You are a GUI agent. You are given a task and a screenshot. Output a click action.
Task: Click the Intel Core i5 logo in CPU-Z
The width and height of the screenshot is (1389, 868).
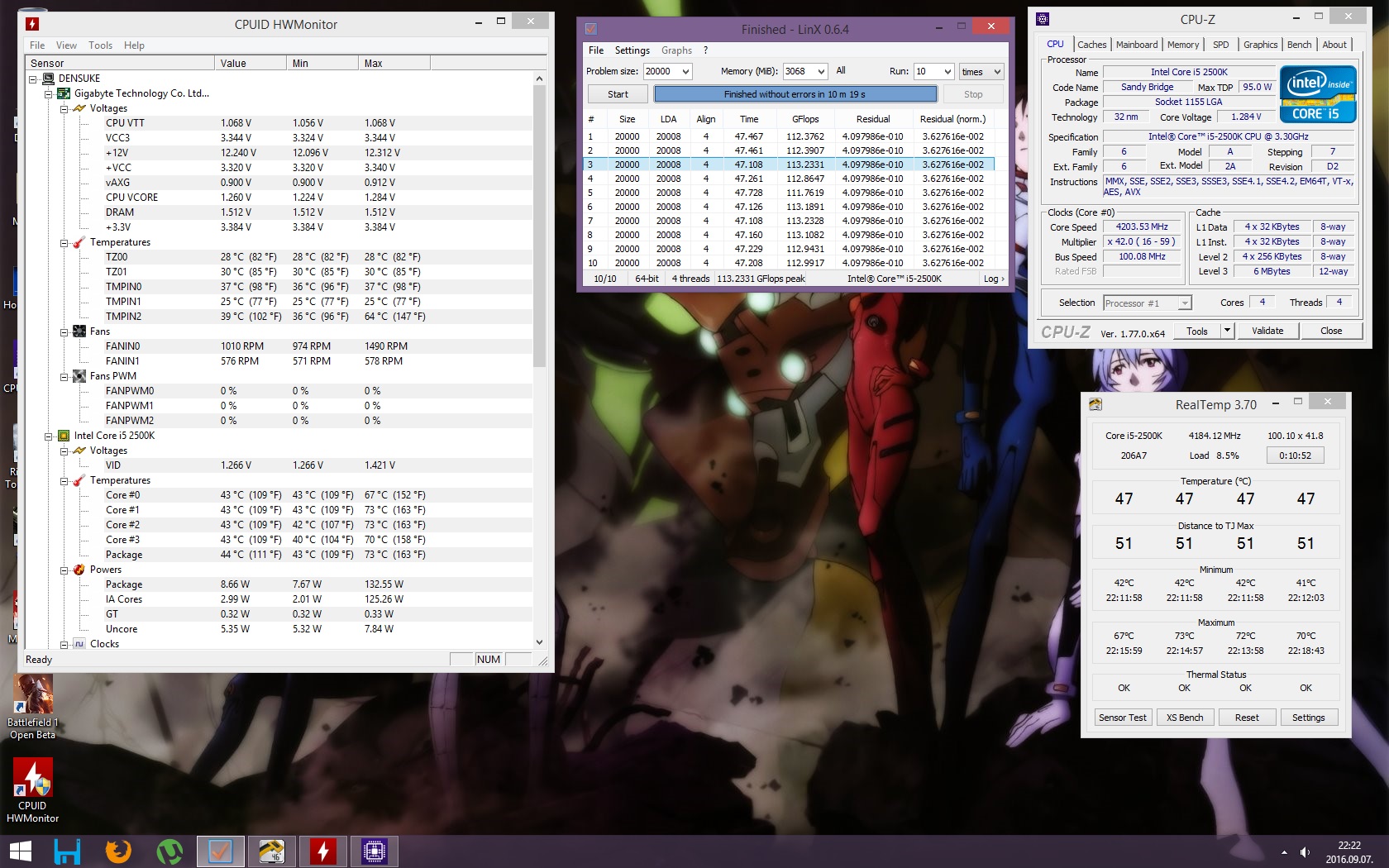point(1318,94)
